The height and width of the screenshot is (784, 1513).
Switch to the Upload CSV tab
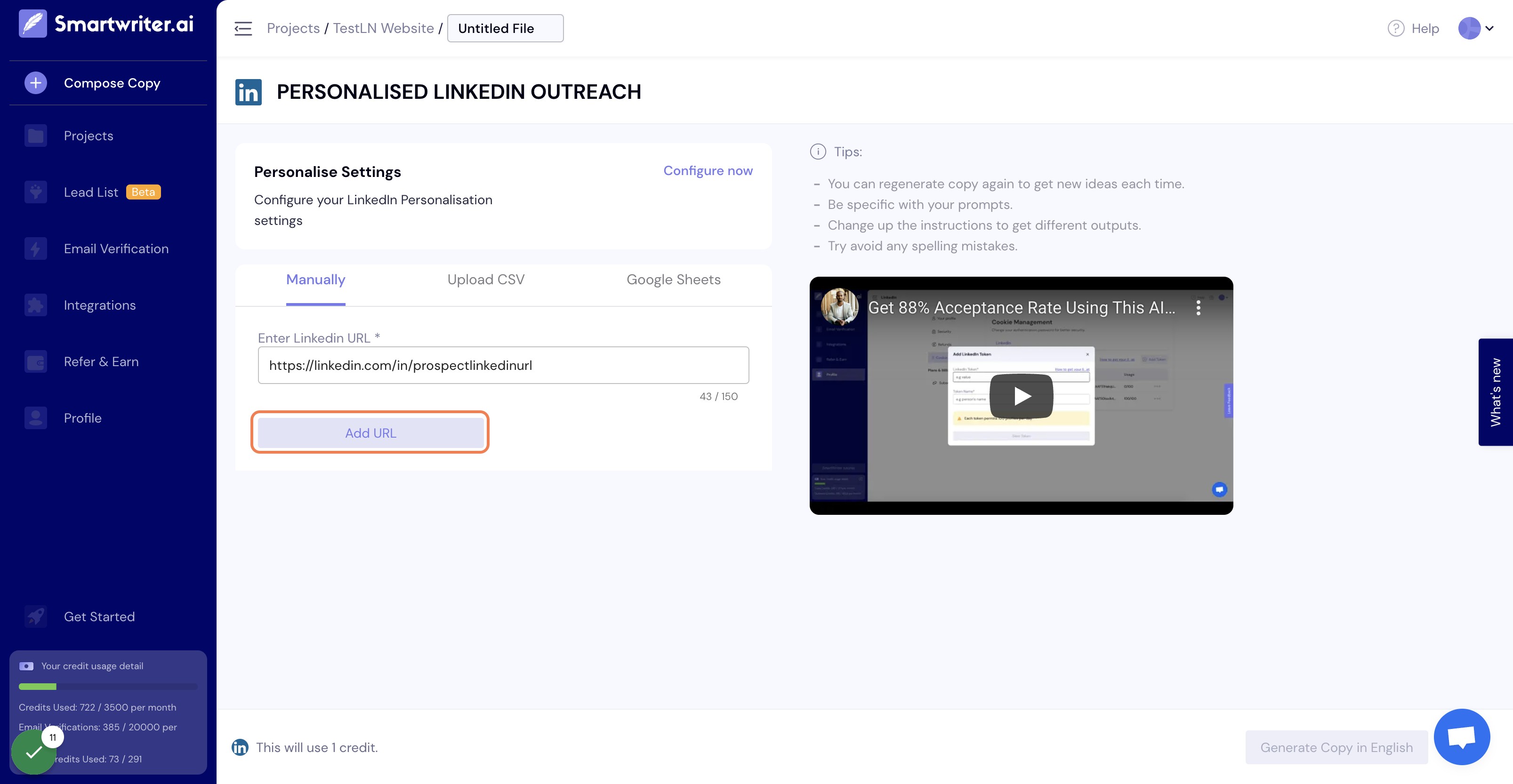[x=486, y=280]
